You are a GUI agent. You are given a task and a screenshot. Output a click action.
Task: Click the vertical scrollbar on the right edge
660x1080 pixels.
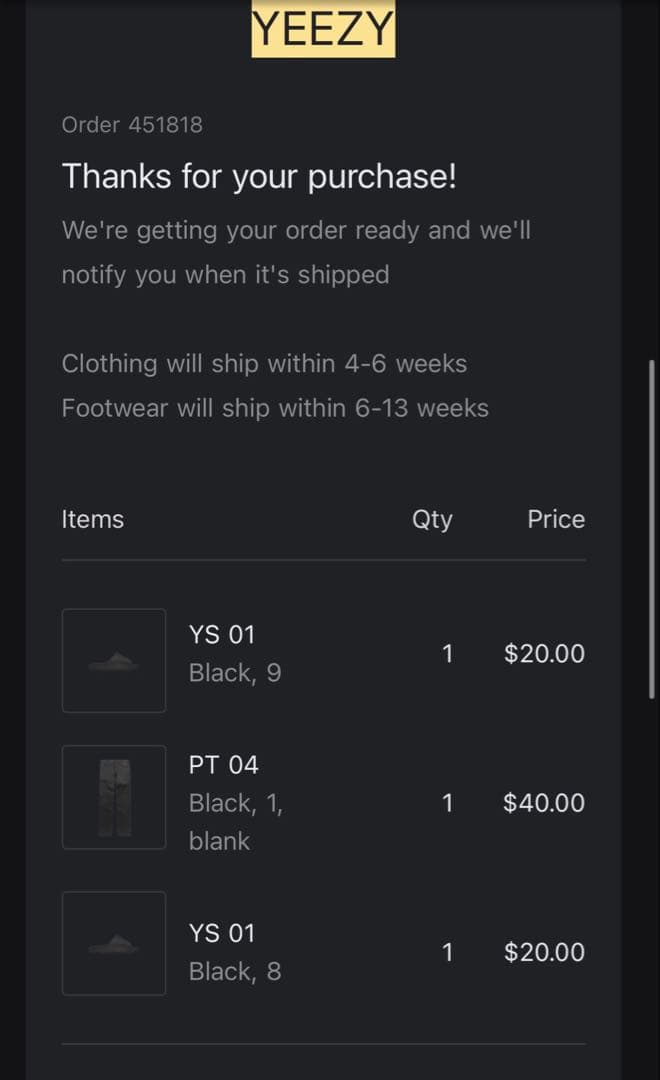point(652,528)
